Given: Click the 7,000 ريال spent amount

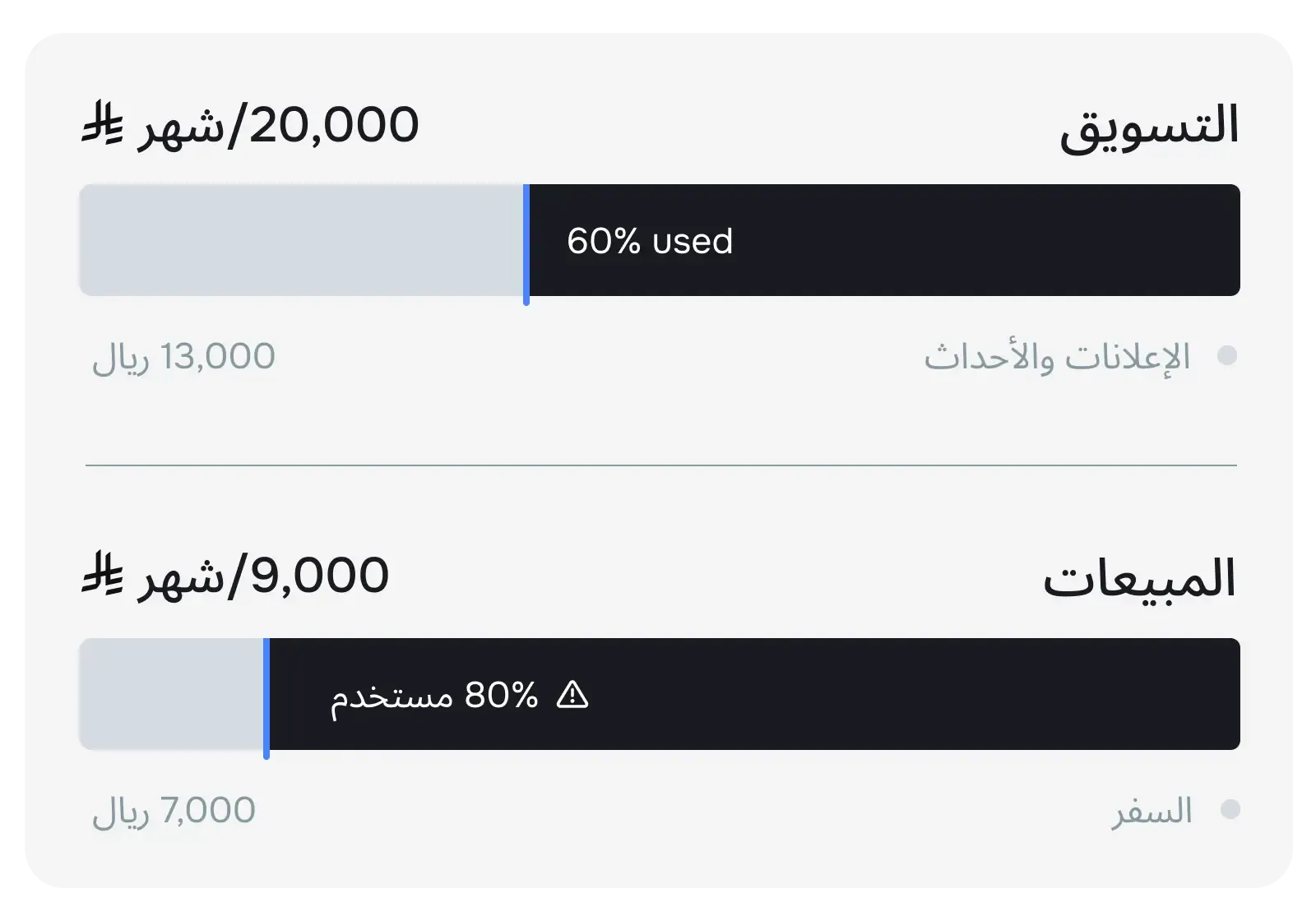Looking at the screenshot, I should (x=173, y=811).
